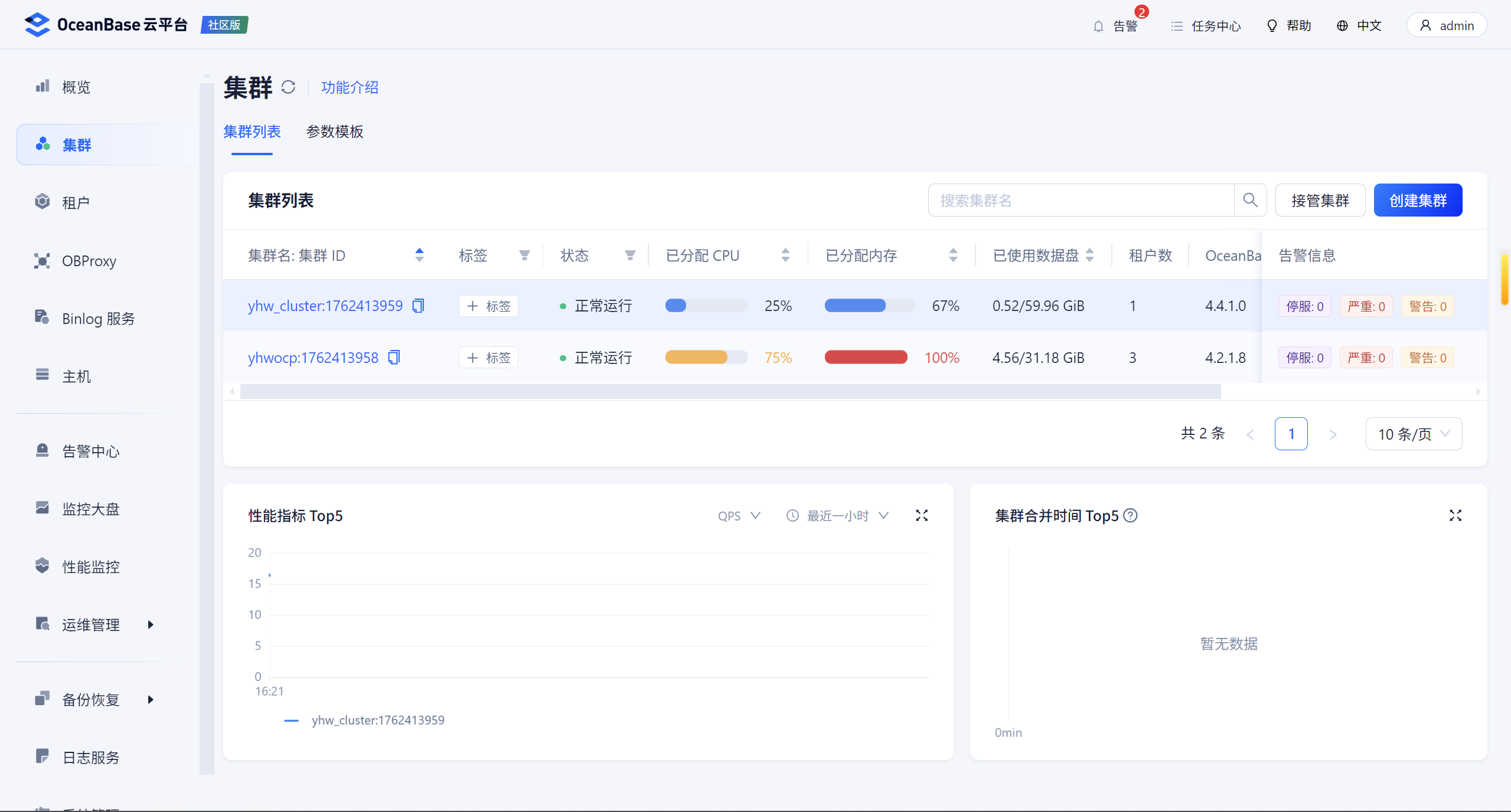Show help tooltip for 集群合并时间 Top5
The width and height of the screenshot is (1511, 812).
(x=1130, y=516)
